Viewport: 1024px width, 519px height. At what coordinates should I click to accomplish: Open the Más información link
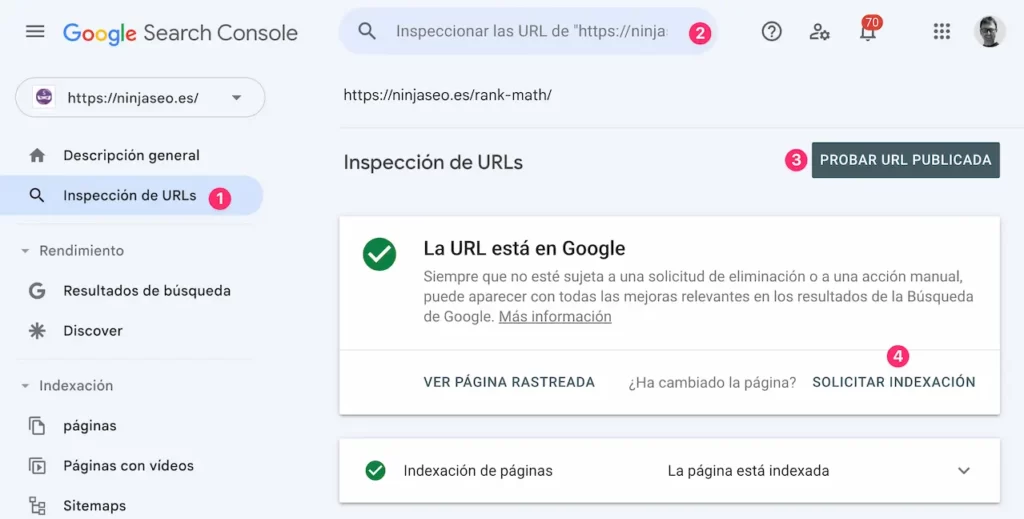(x=555, y=317)
